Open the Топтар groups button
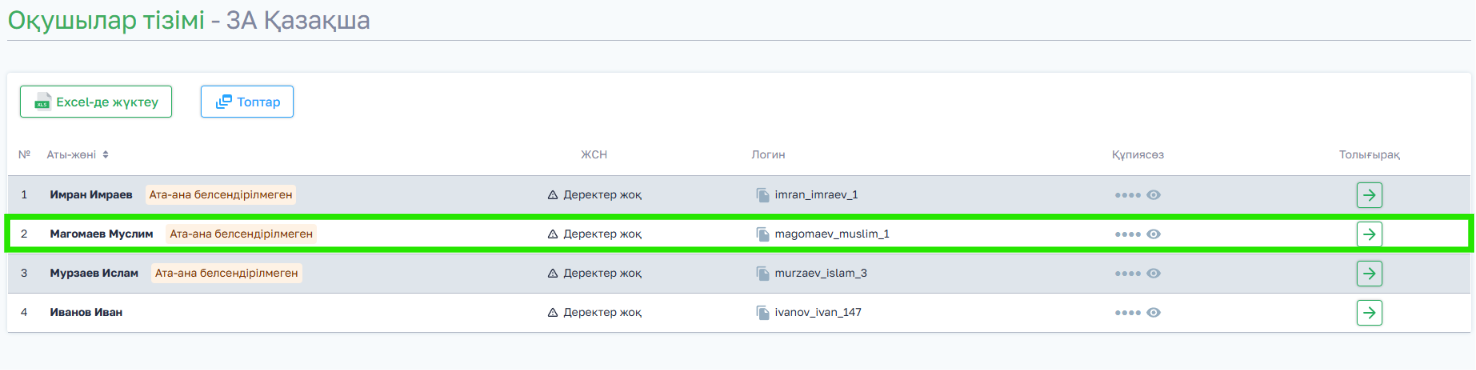The width and height of the screenshot is (1476, 370). (x=247, y=102)
